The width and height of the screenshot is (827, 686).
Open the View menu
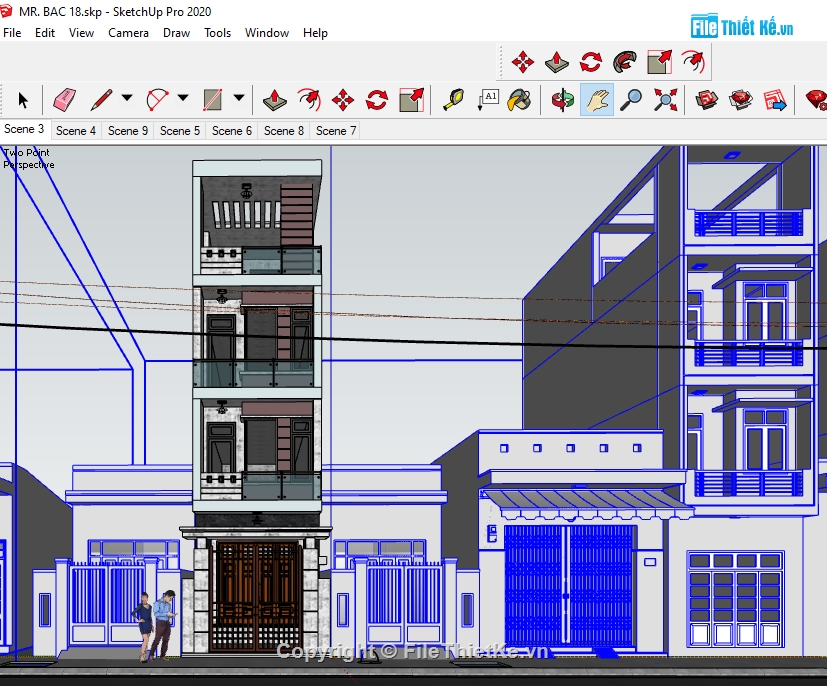click(x=81, y=33)
